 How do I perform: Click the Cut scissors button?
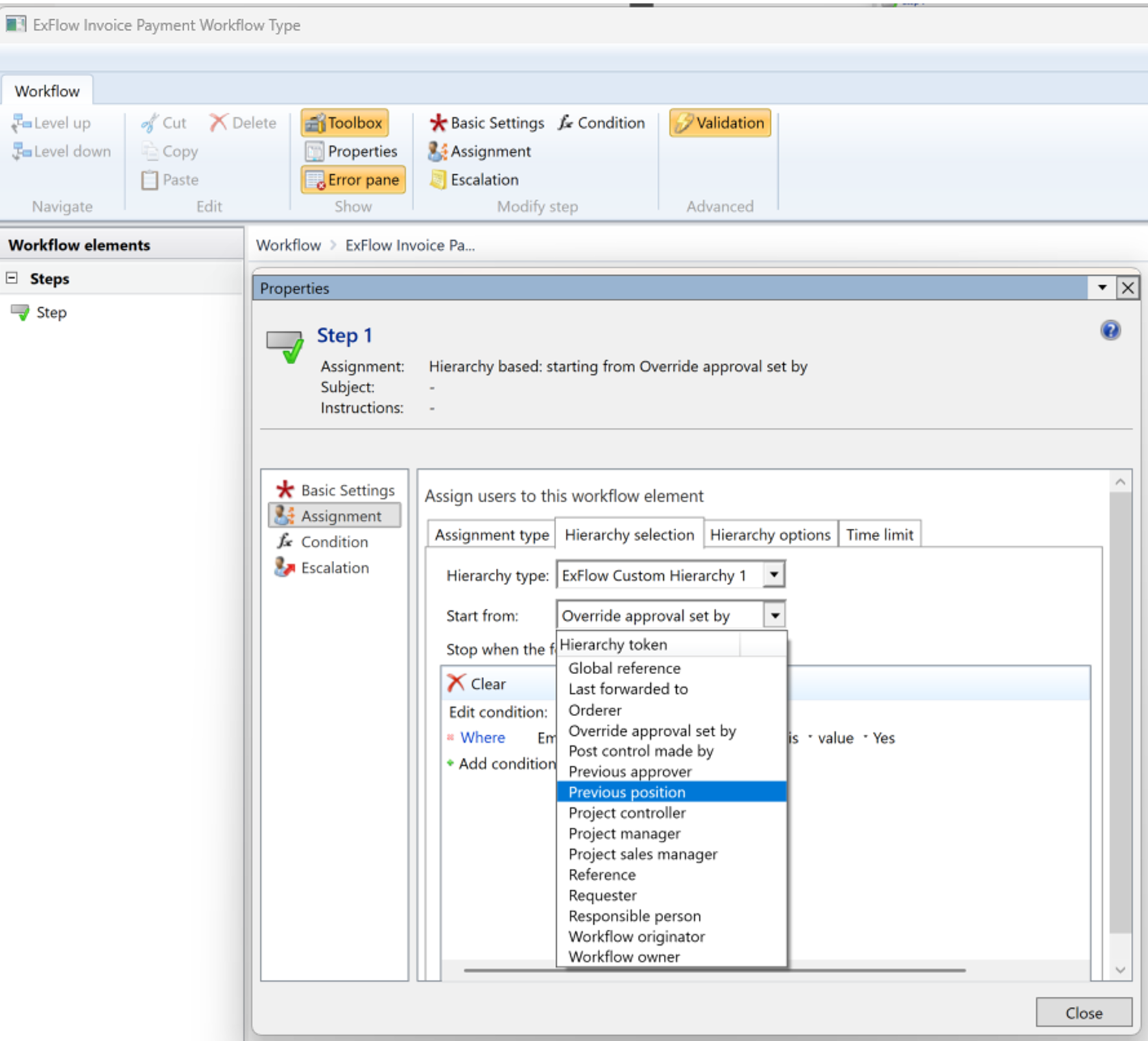(x=164, y=123)
